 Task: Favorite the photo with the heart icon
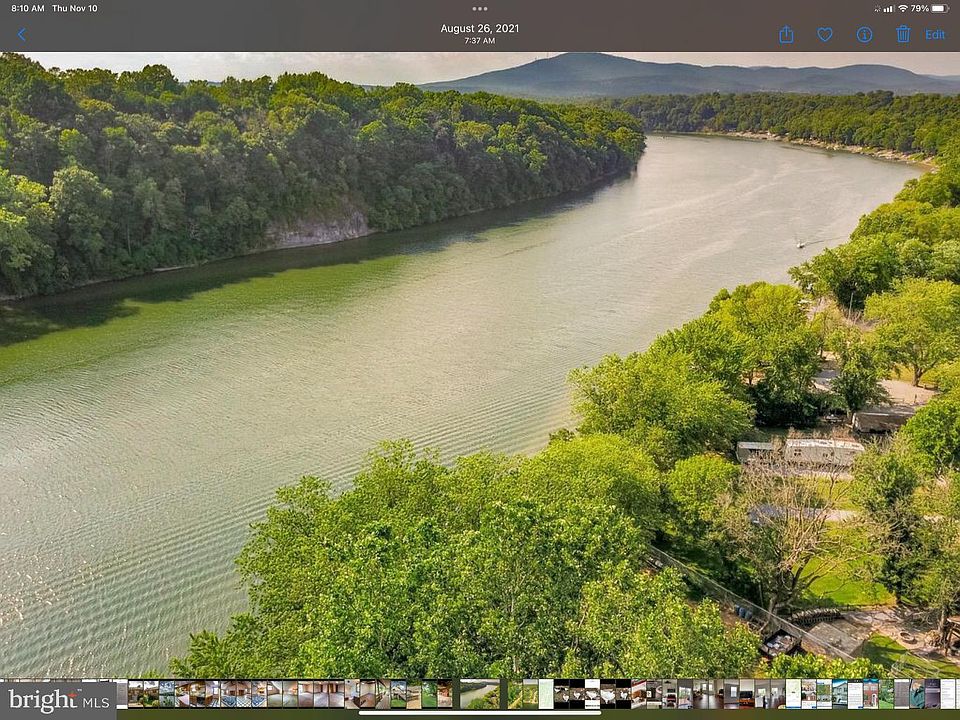click(825, 35)
